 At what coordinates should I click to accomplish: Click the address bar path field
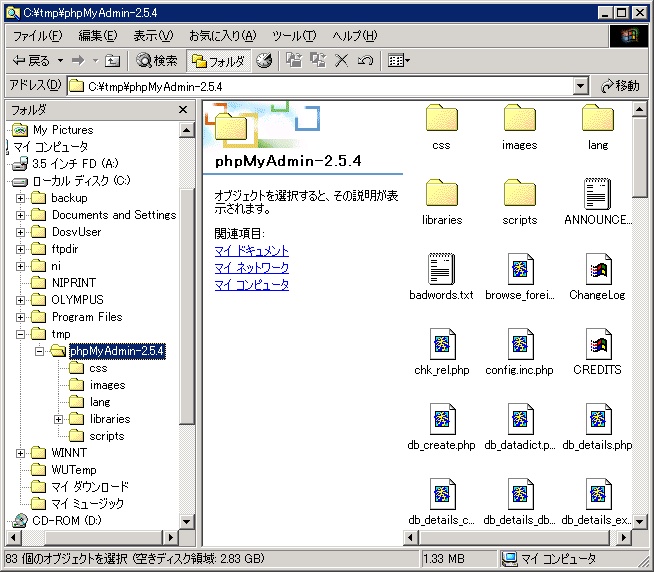(320, 86)
